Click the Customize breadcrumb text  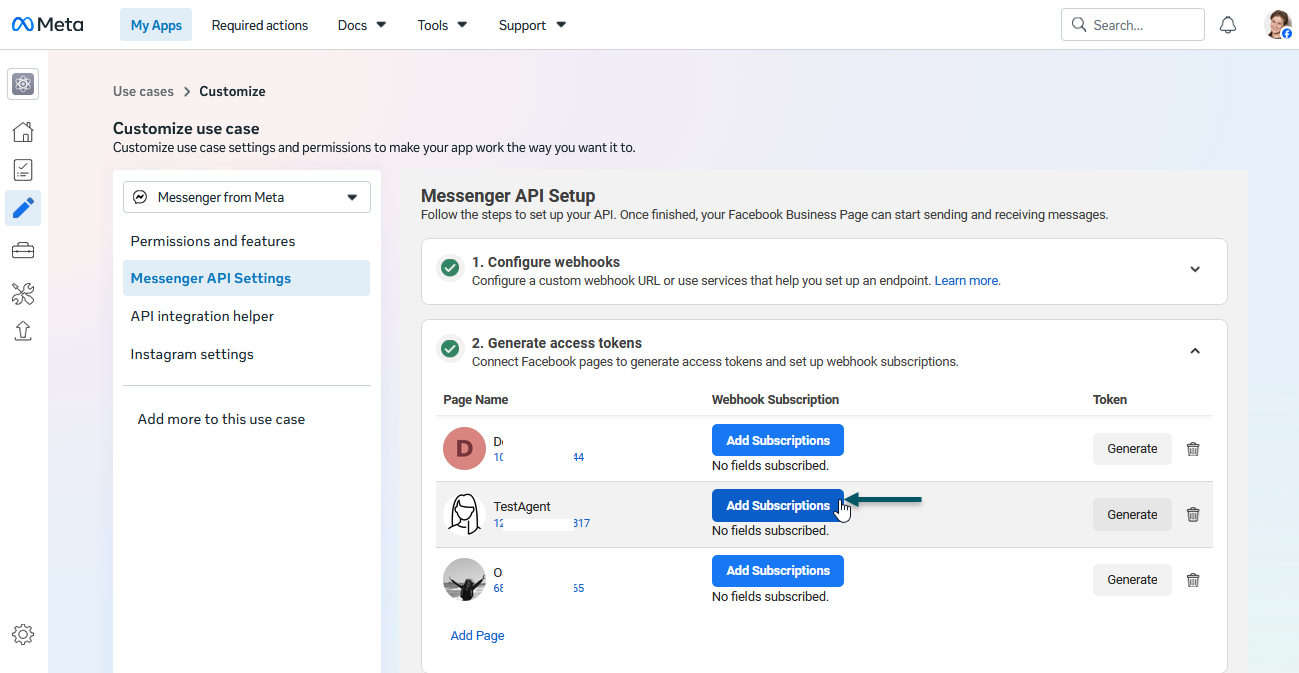point(232,91)
